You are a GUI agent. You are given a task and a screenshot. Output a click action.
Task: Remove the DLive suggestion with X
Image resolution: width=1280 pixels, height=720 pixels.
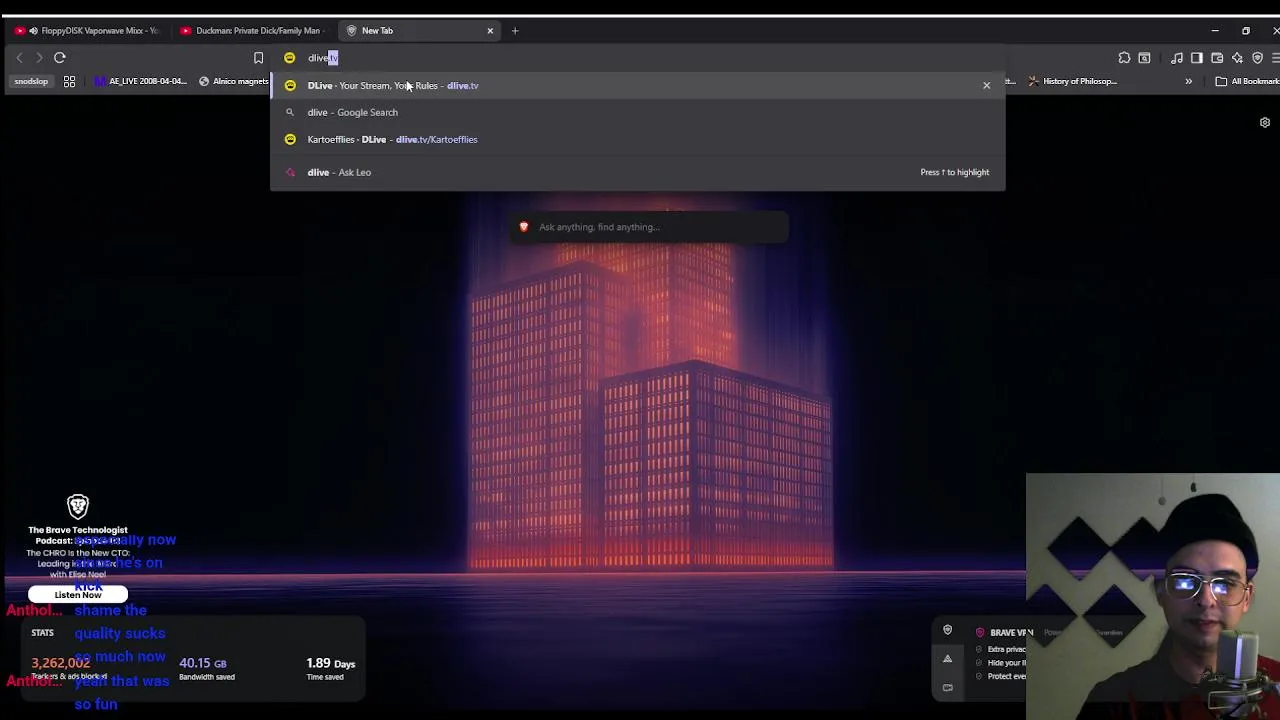click(x=986, y=85)
